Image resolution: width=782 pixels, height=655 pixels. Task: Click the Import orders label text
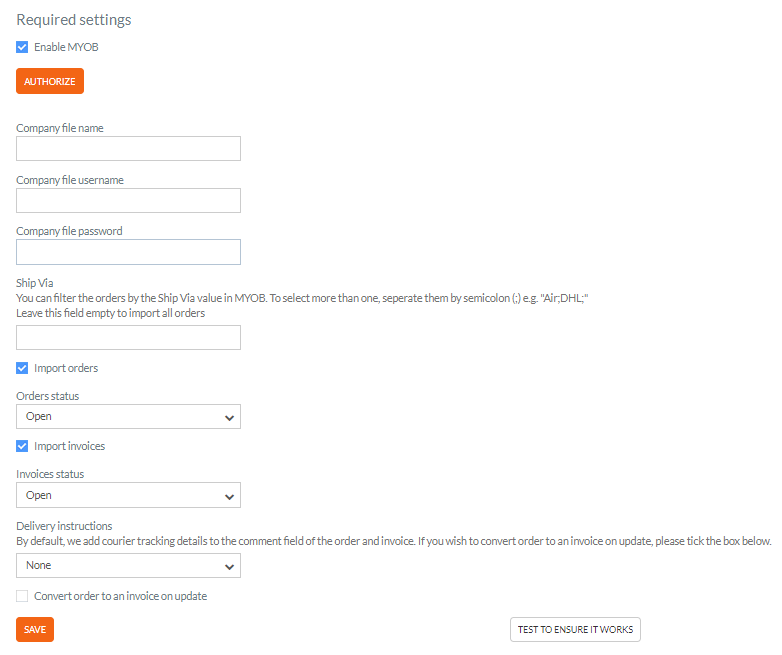(66, 368)
